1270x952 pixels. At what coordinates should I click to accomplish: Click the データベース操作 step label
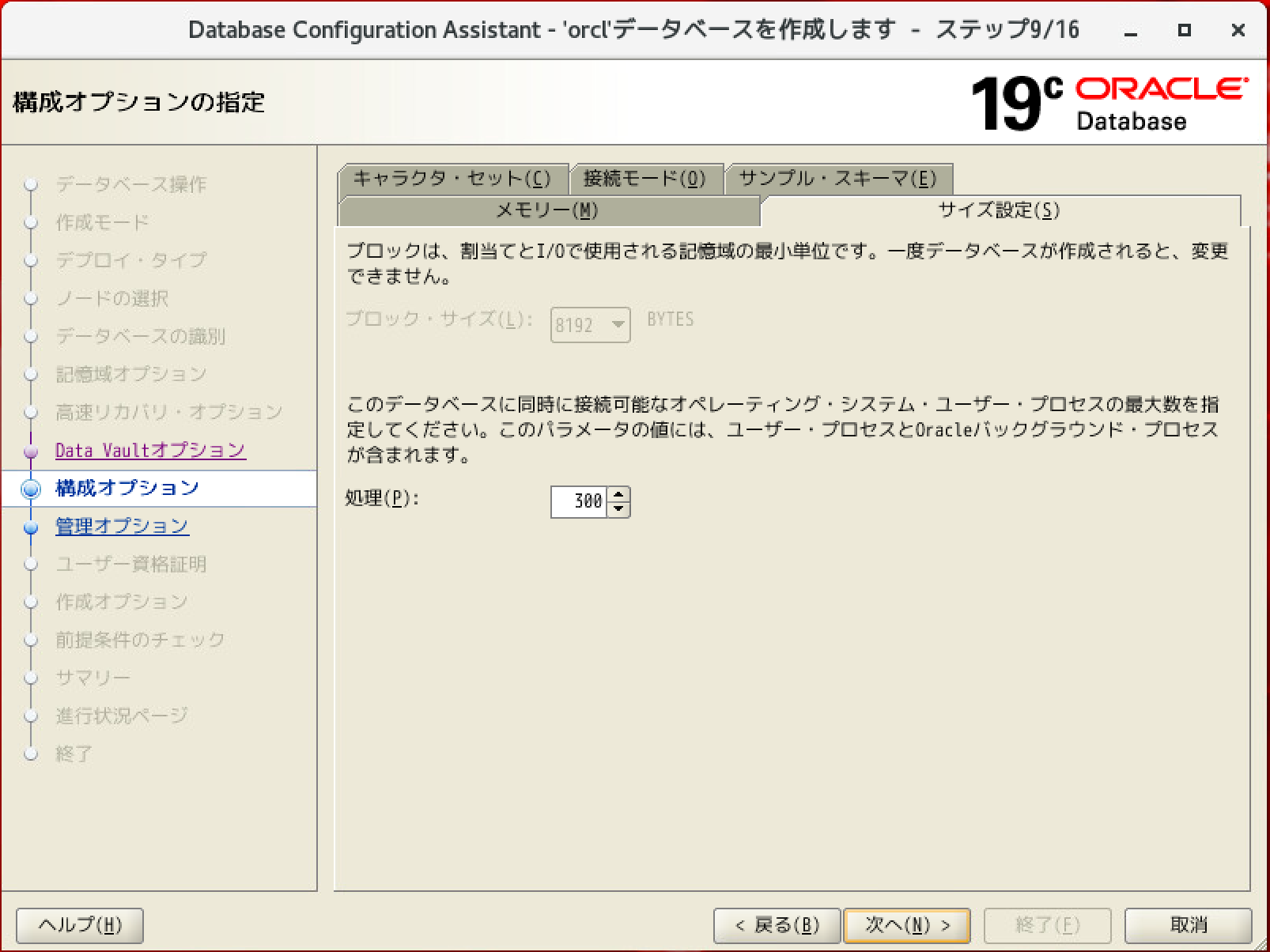131,184
